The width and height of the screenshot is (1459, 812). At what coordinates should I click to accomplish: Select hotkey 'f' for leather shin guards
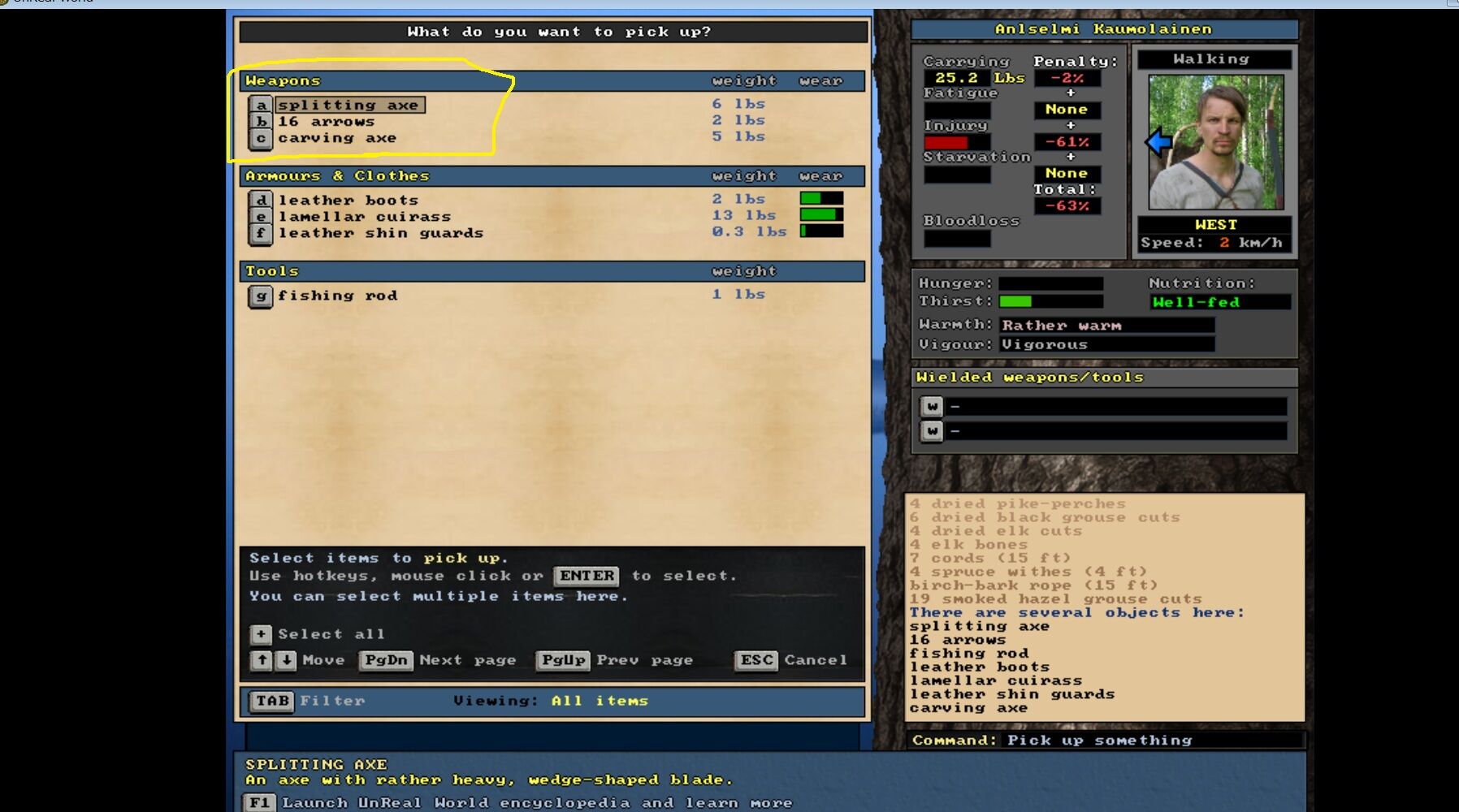(261, 234)
